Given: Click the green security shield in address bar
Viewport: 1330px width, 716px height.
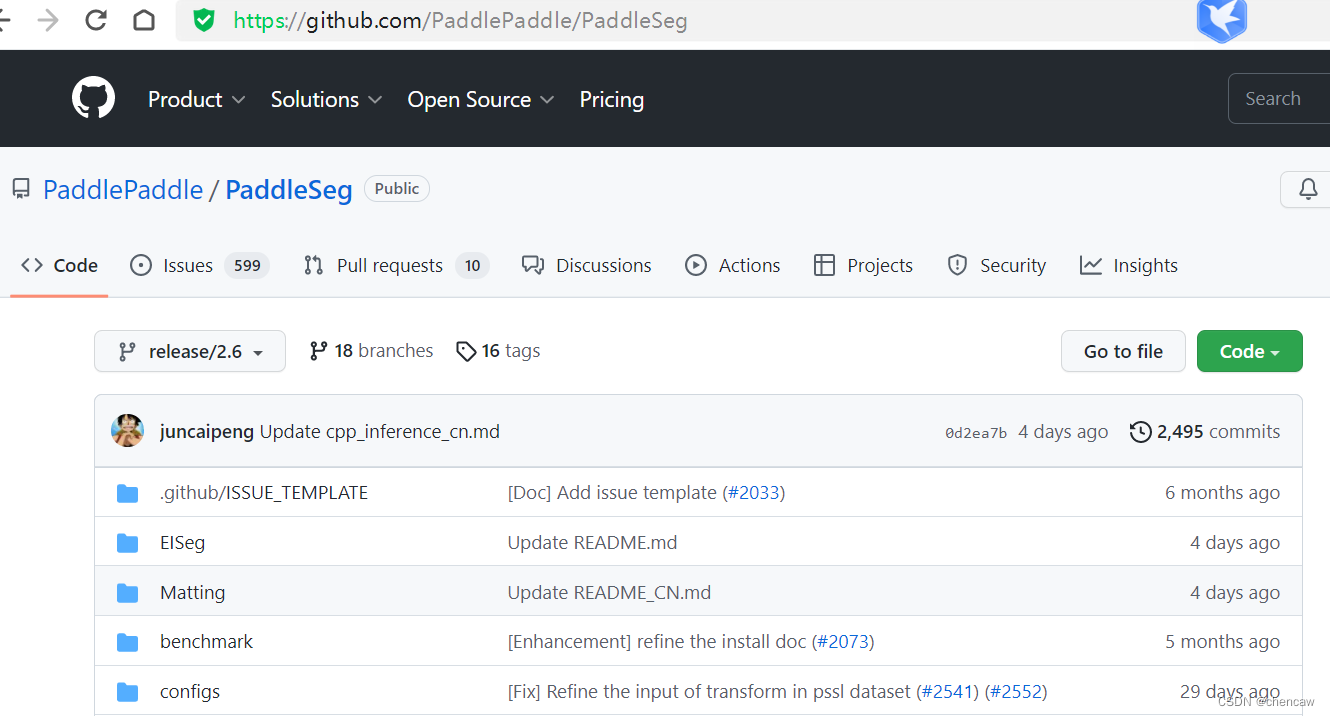Looking at the screenshot, I should point(204,20).
